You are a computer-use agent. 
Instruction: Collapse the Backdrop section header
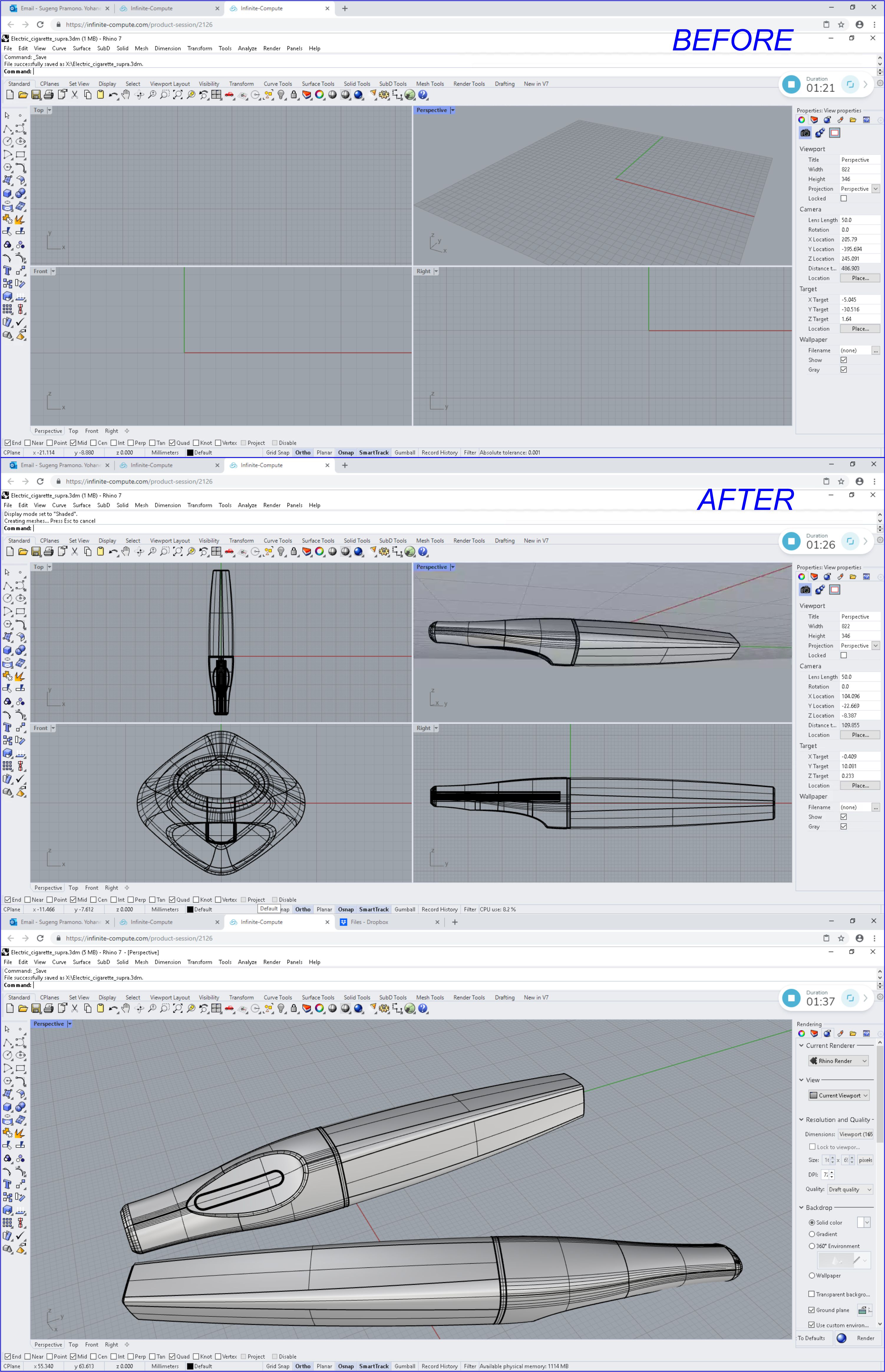click(802, 1208)
